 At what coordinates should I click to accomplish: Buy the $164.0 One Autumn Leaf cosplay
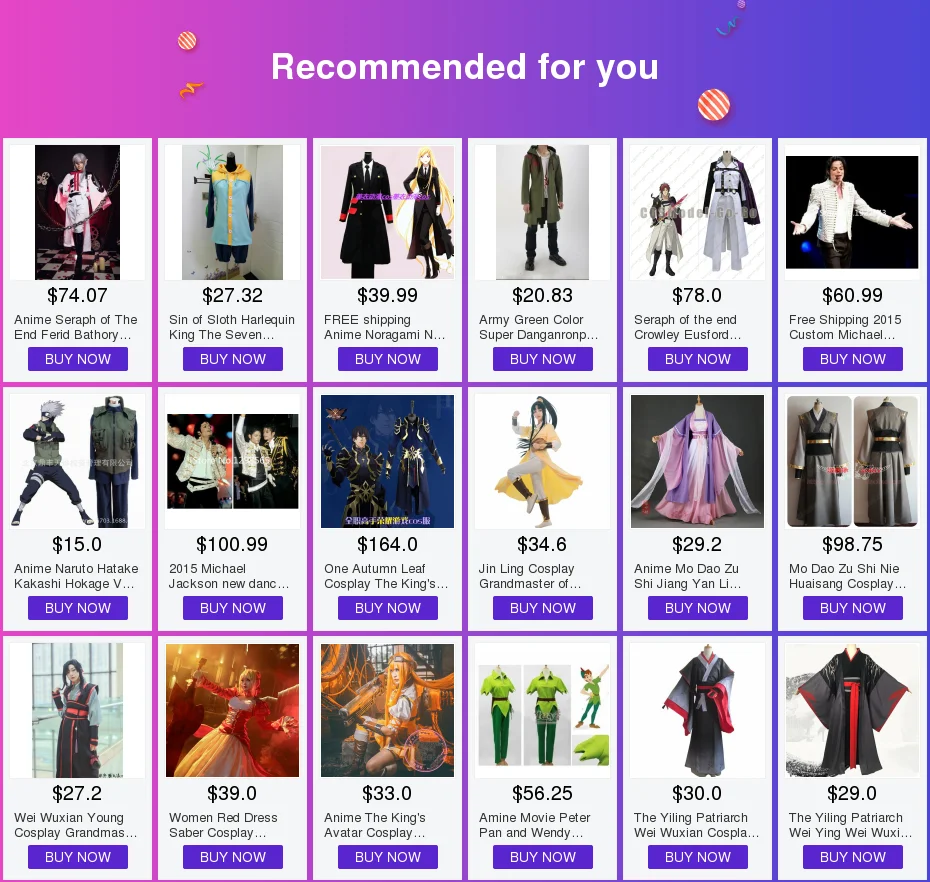coord(388,609)
